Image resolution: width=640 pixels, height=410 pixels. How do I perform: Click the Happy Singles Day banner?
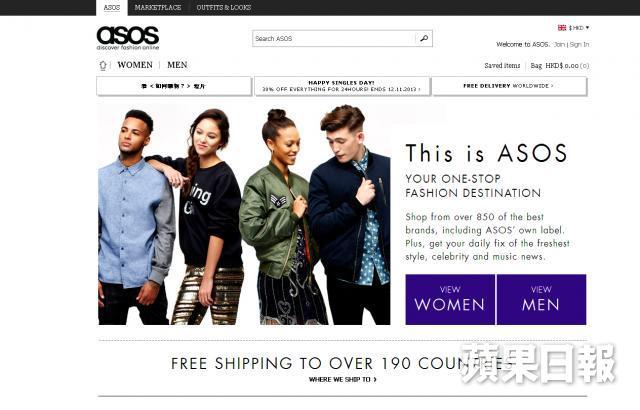pos(342,86)
